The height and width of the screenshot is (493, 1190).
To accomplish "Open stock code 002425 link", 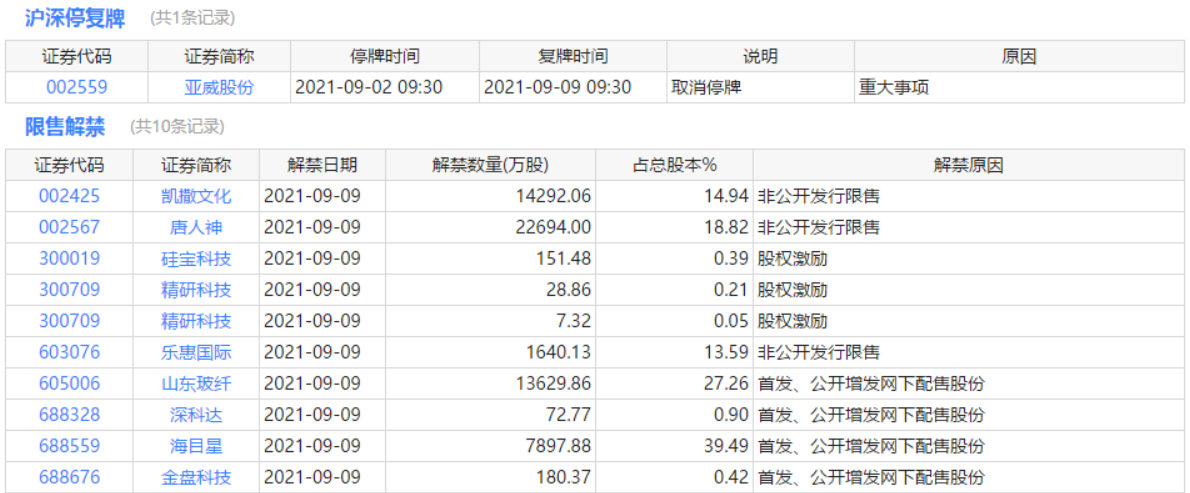I will [x=69, y=196].
